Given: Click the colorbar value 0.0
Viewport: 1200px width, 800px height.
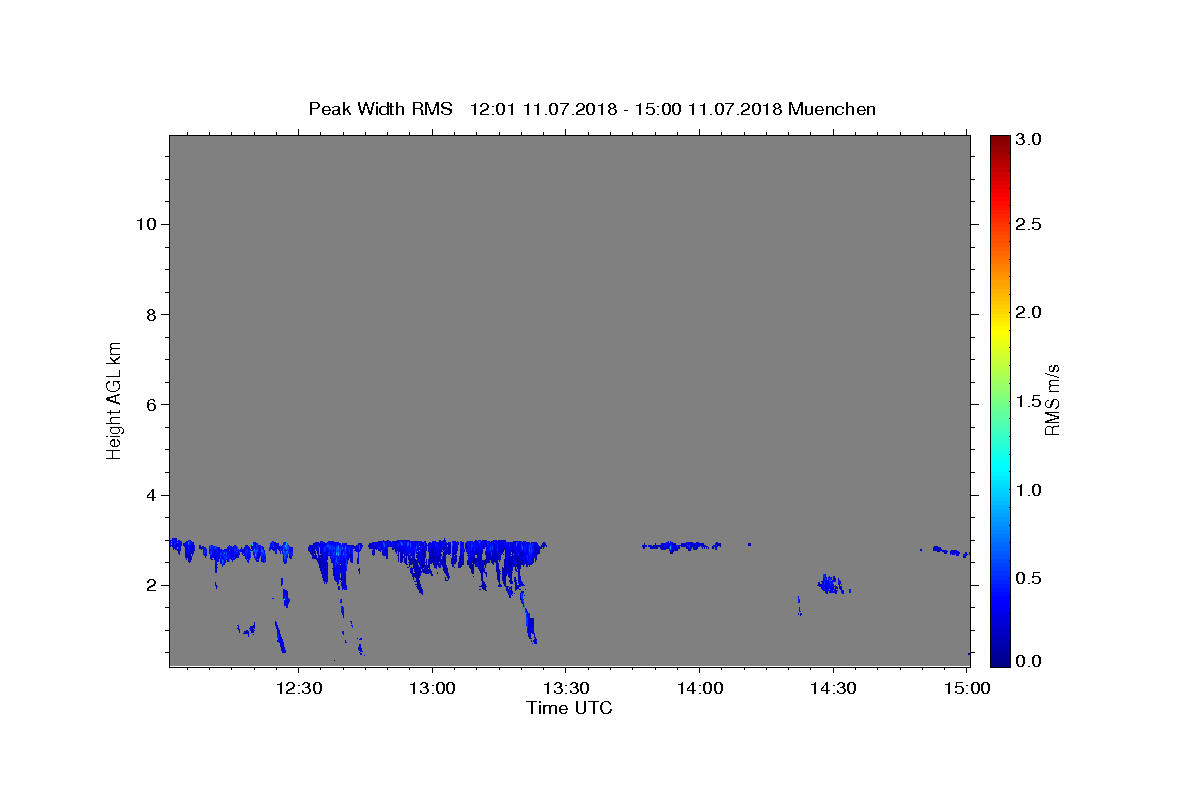Looking at the screenshot, I should [x=1028, y=661].
